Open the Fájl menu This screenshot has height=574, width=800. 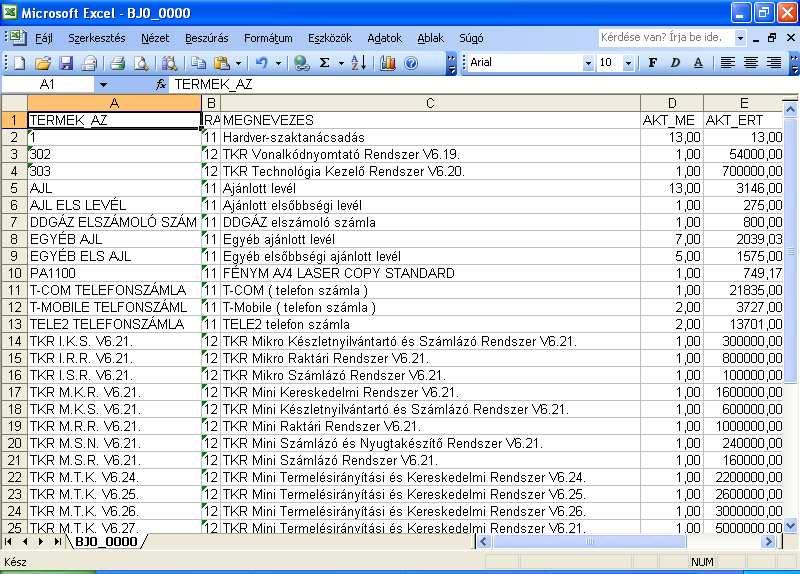tap(43, 38)
